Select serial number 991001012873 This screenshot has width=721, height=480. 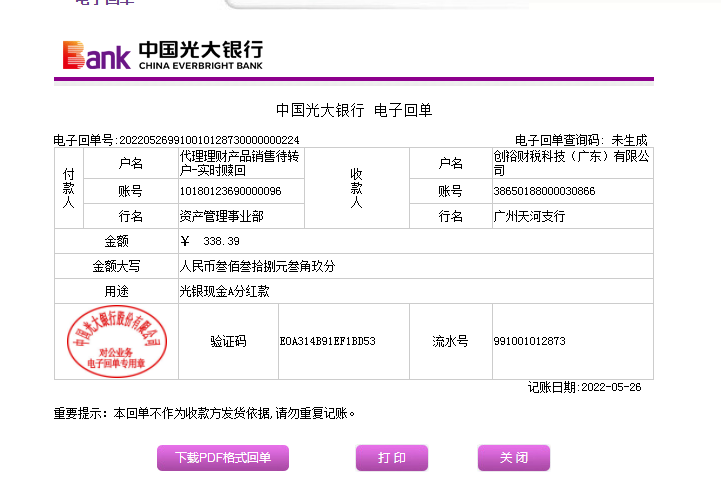[529, 342]
